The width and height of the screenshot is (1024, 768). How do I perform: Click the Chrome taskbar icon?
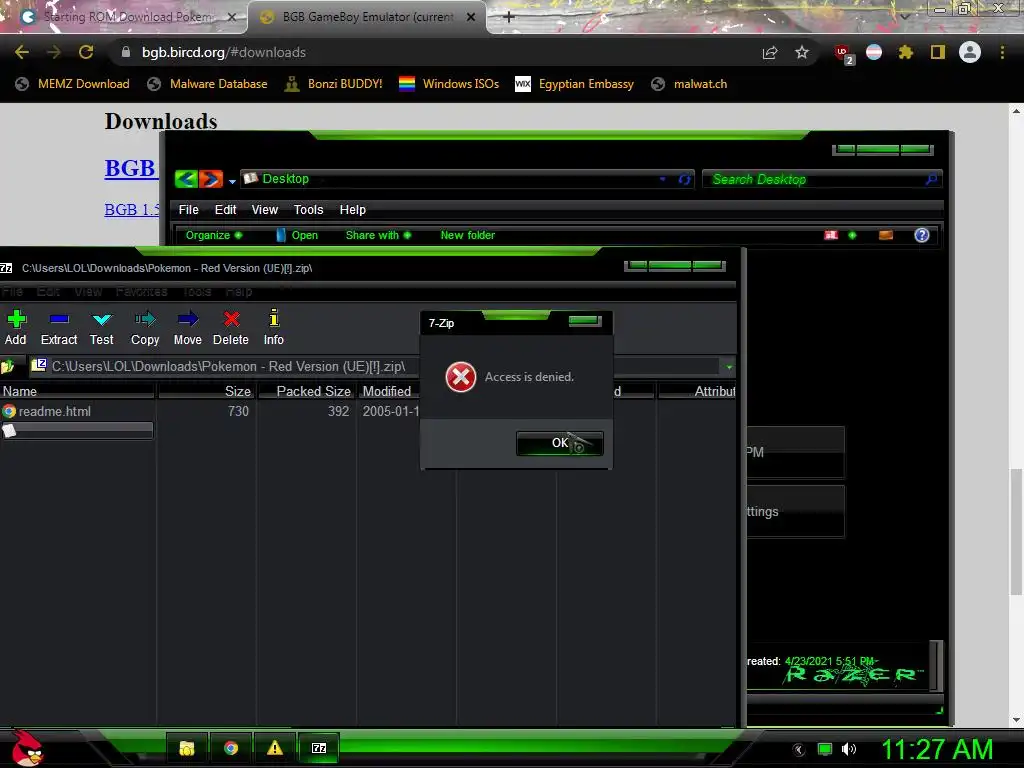(231, 748)
